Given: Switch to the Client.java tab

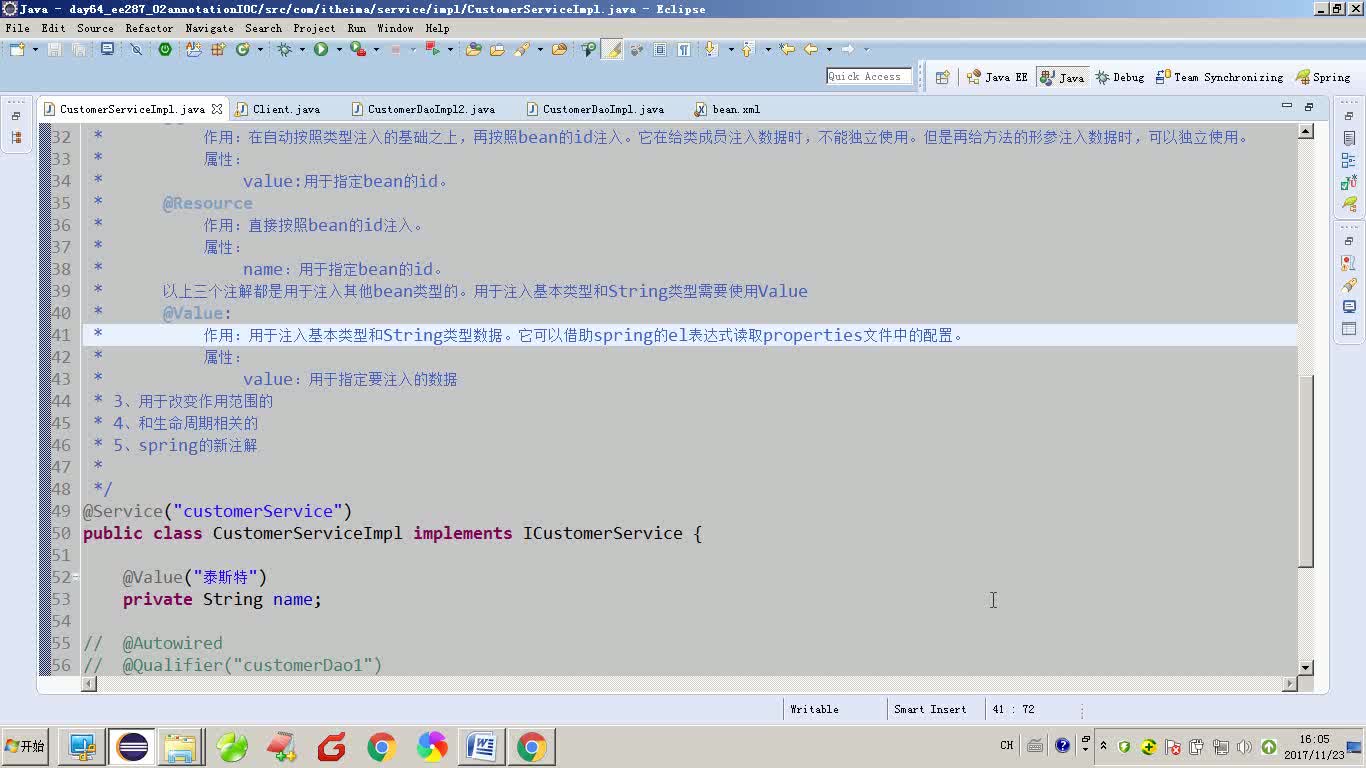Looking at the screenshot, I should [286, 109].
